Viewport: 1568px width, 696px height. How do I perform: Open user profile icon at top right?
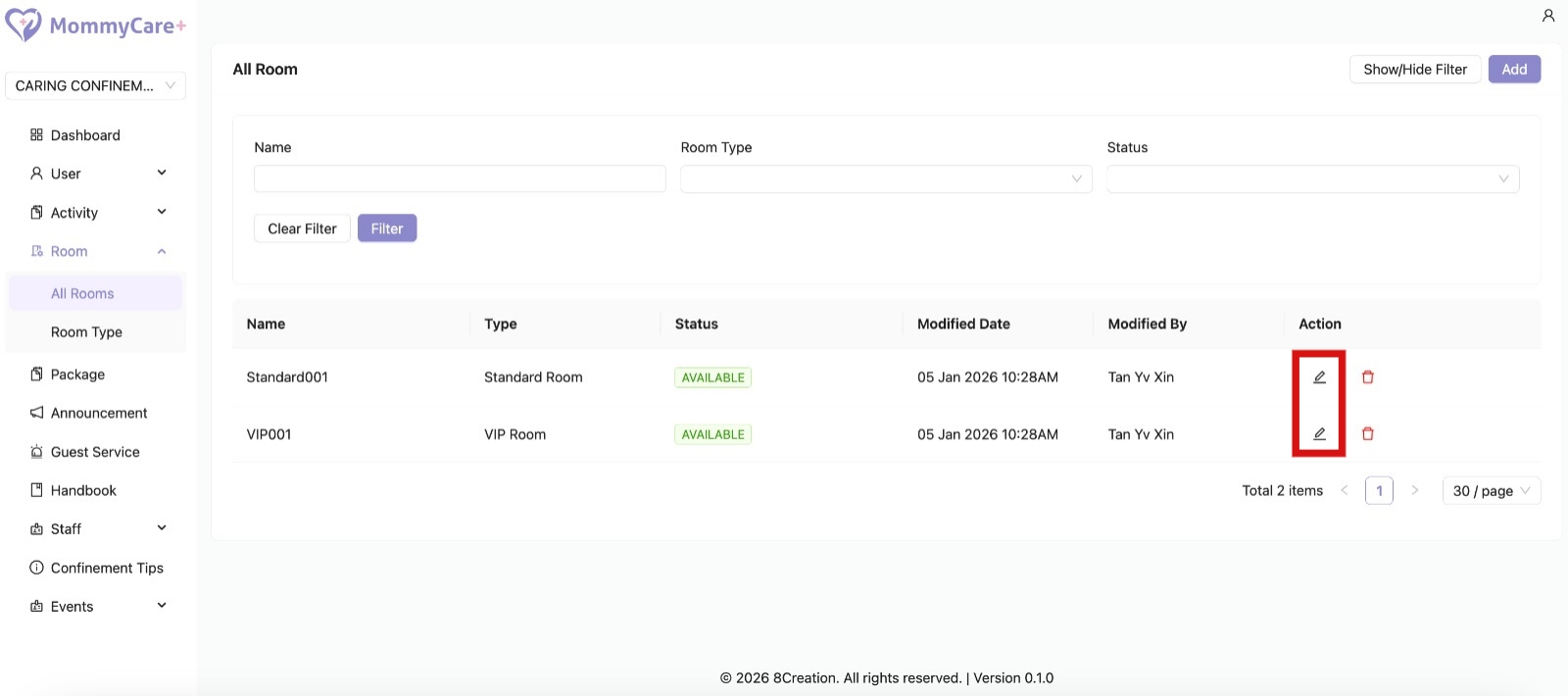[x=1548, y=16]
